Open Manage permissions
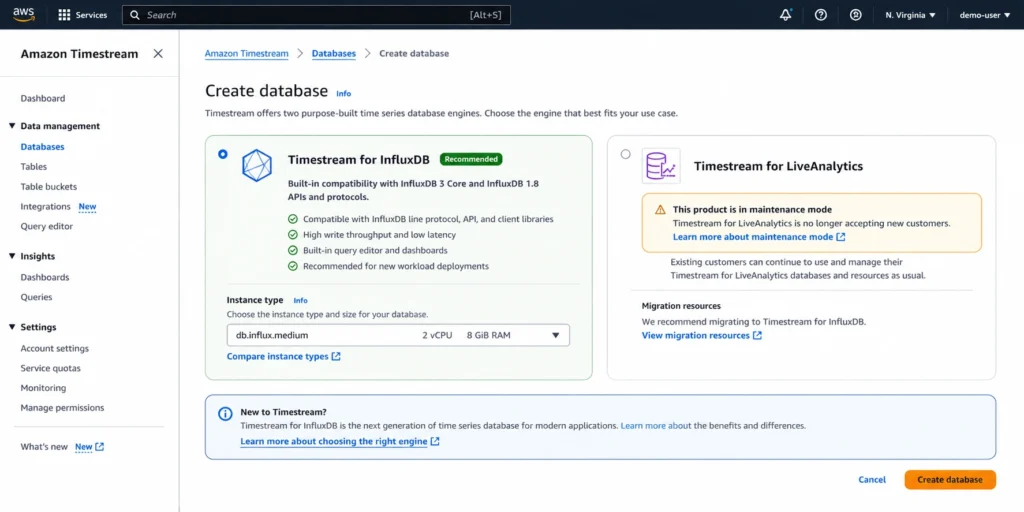Screen dimensions: 1024x512 click(62, 408)
